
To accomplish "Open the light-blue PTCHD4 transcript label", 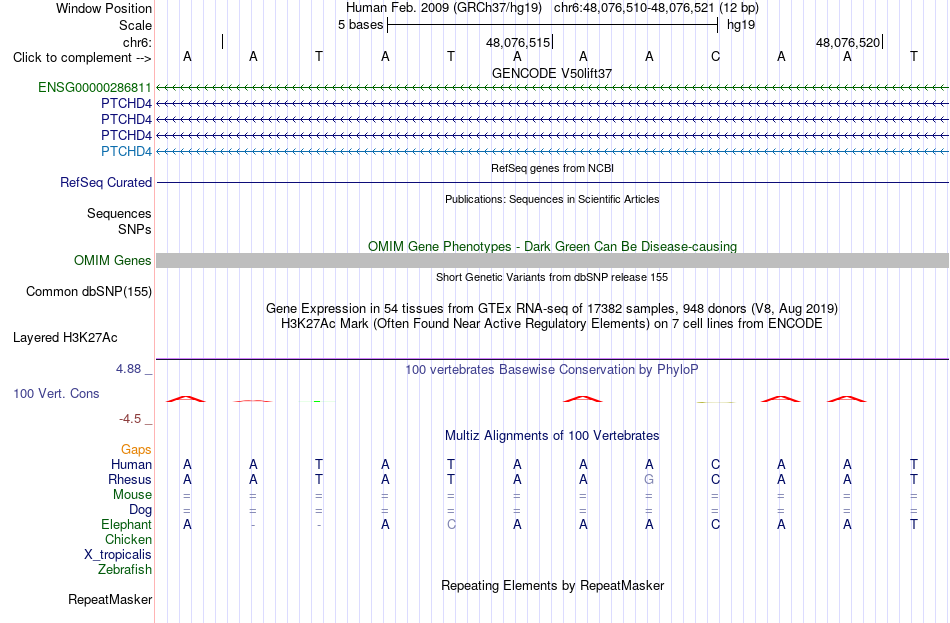I will pos(126,151).
